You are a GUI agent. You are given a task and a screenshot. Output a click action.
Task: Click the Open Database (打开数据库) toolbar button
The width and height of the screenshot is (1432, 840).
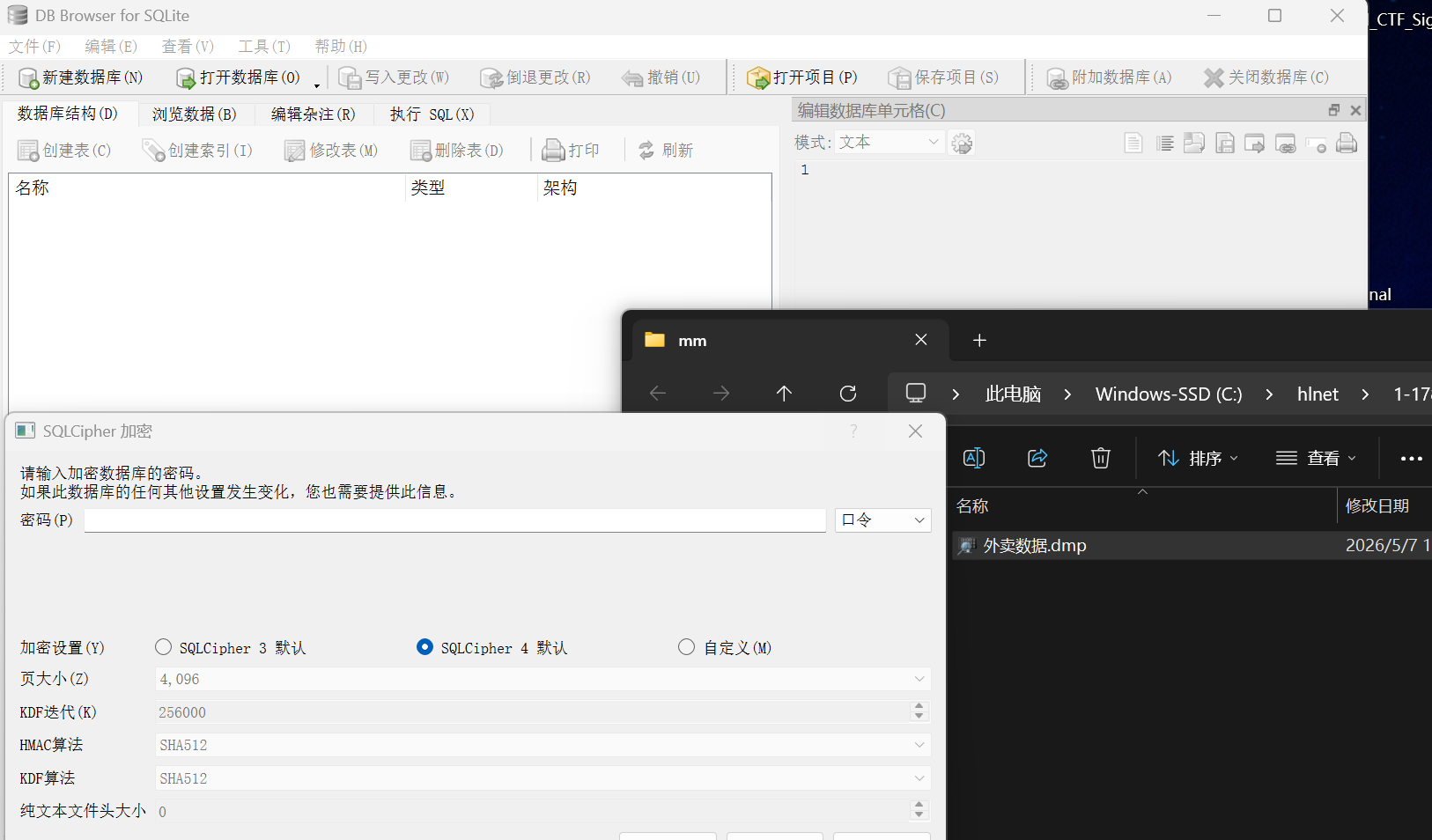click(x=238, y=77)
